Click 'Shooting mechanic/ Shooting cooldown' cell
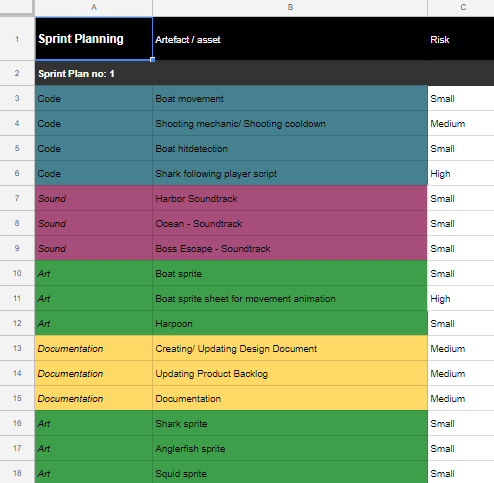 point(290,123)
